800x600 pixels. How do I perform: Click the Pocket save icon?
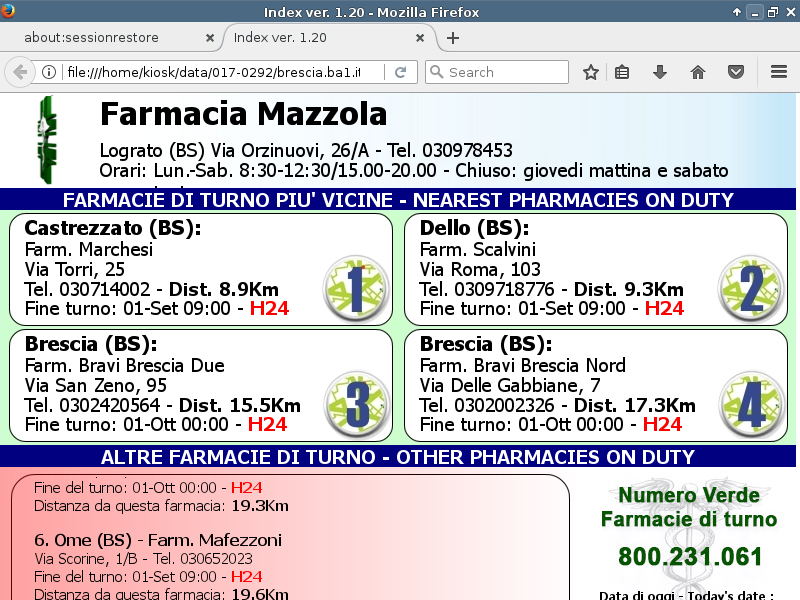pos(736,72)
